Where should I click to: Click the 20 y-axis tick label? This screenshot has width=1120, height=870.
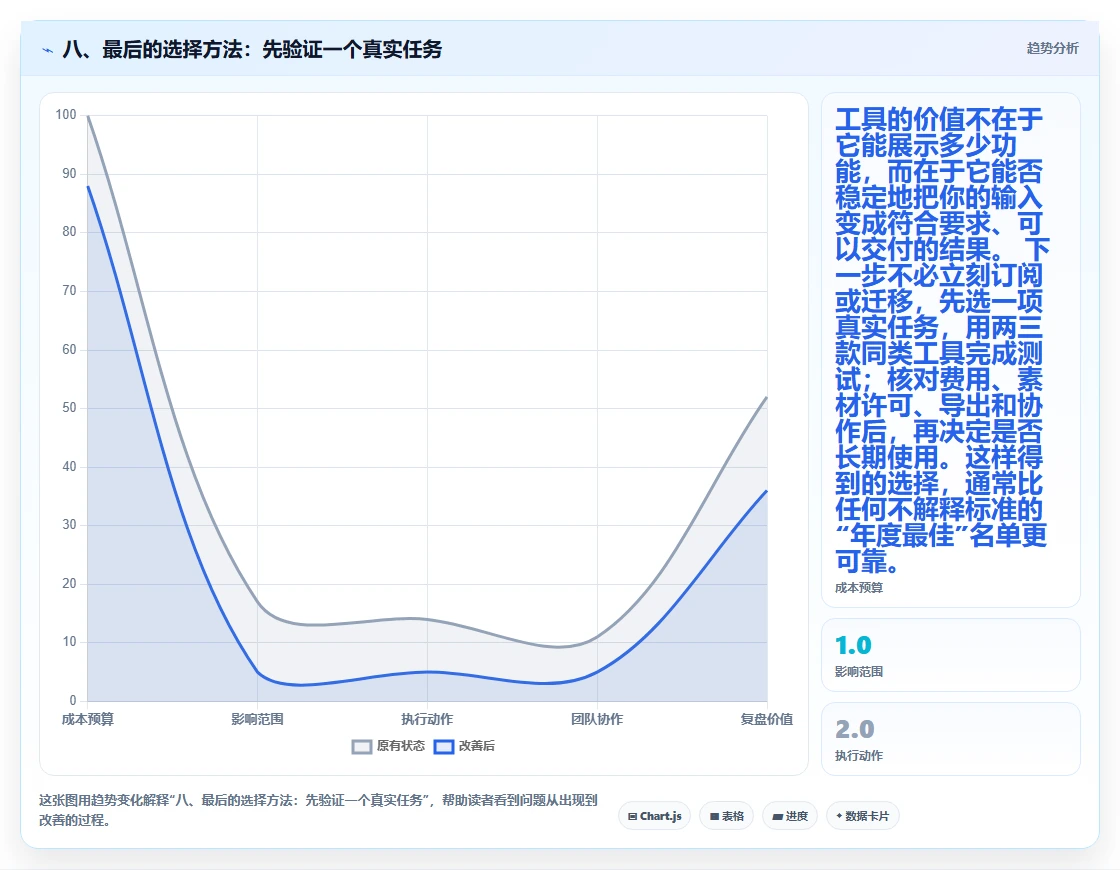(69, 583)
